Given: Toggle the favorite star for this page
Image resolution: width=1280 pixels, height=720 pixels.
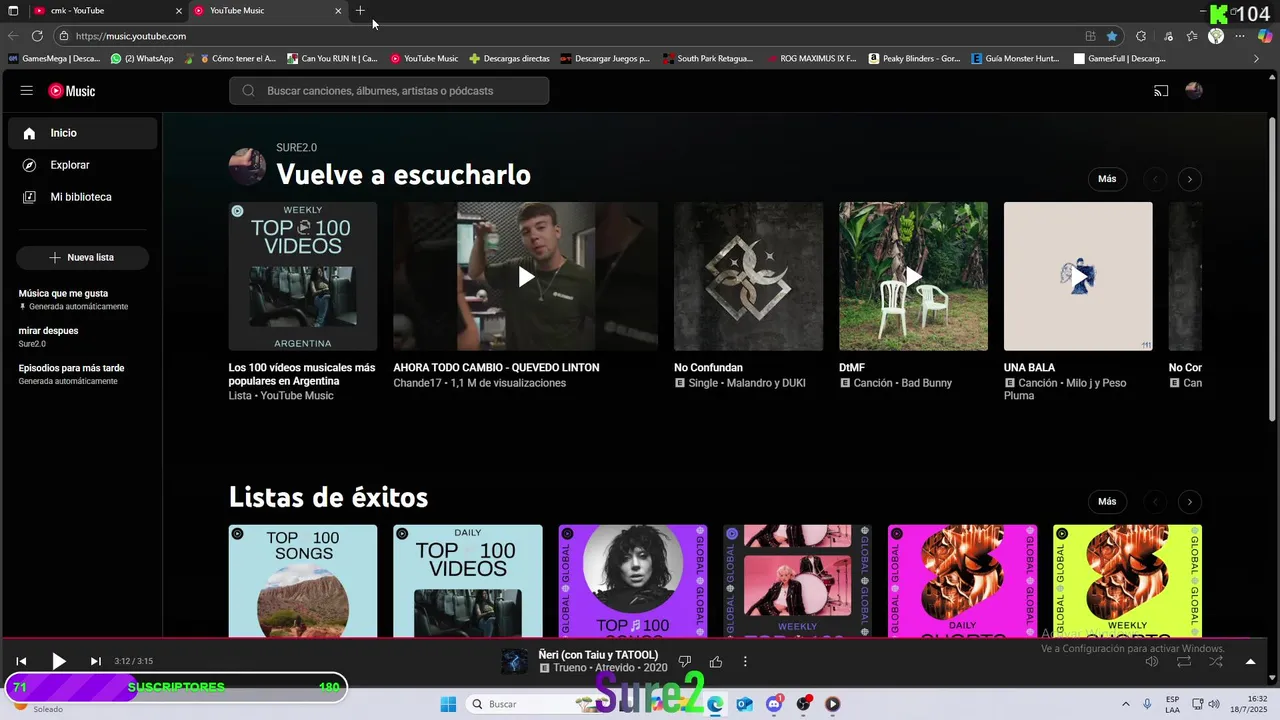Looking at the screenshot, I should click(x=1112, y=36).
